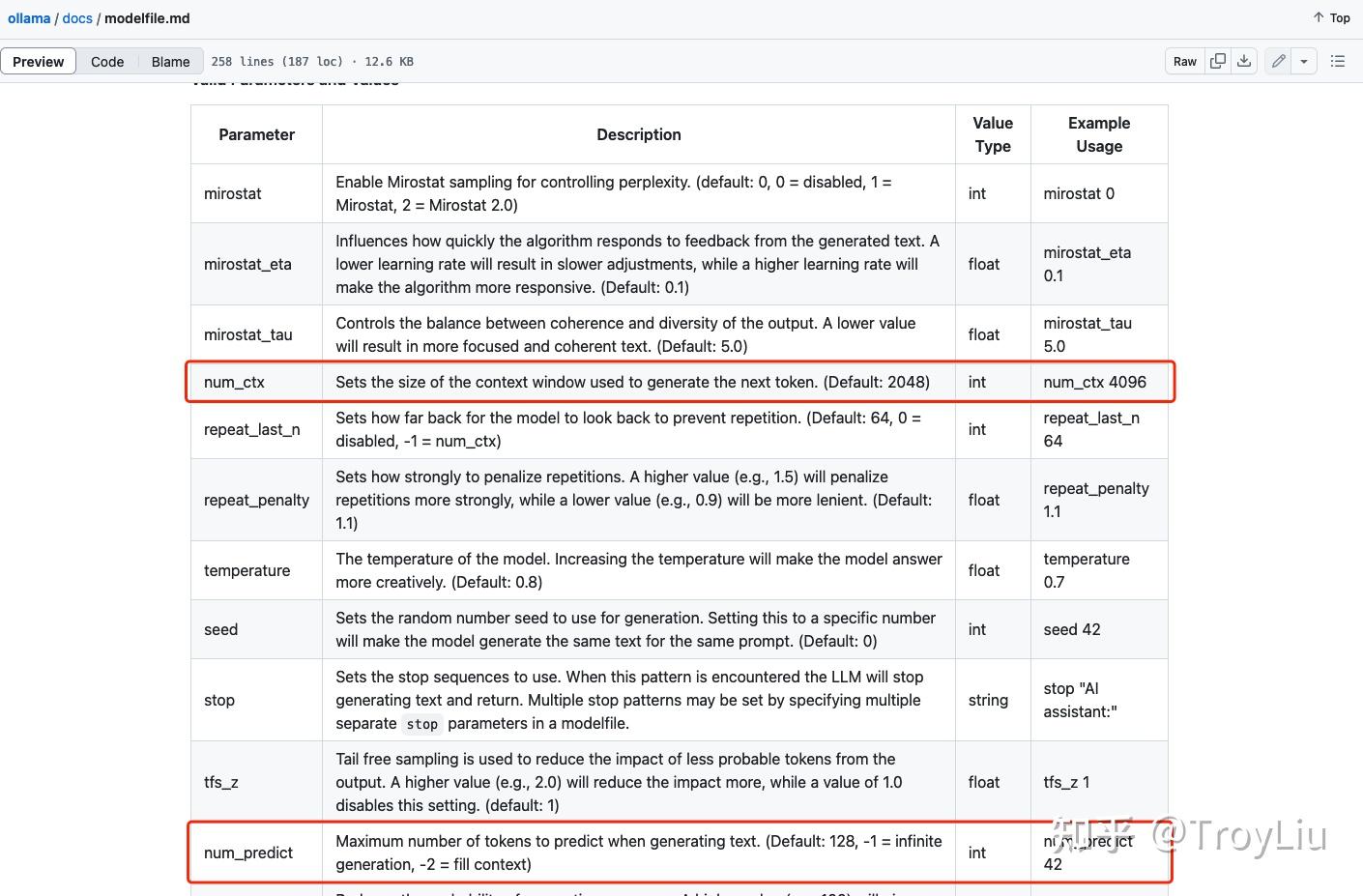This screenshot has height=896, width=1363.
Task: Open more edit options dropdown
Action: (1304, 61)
